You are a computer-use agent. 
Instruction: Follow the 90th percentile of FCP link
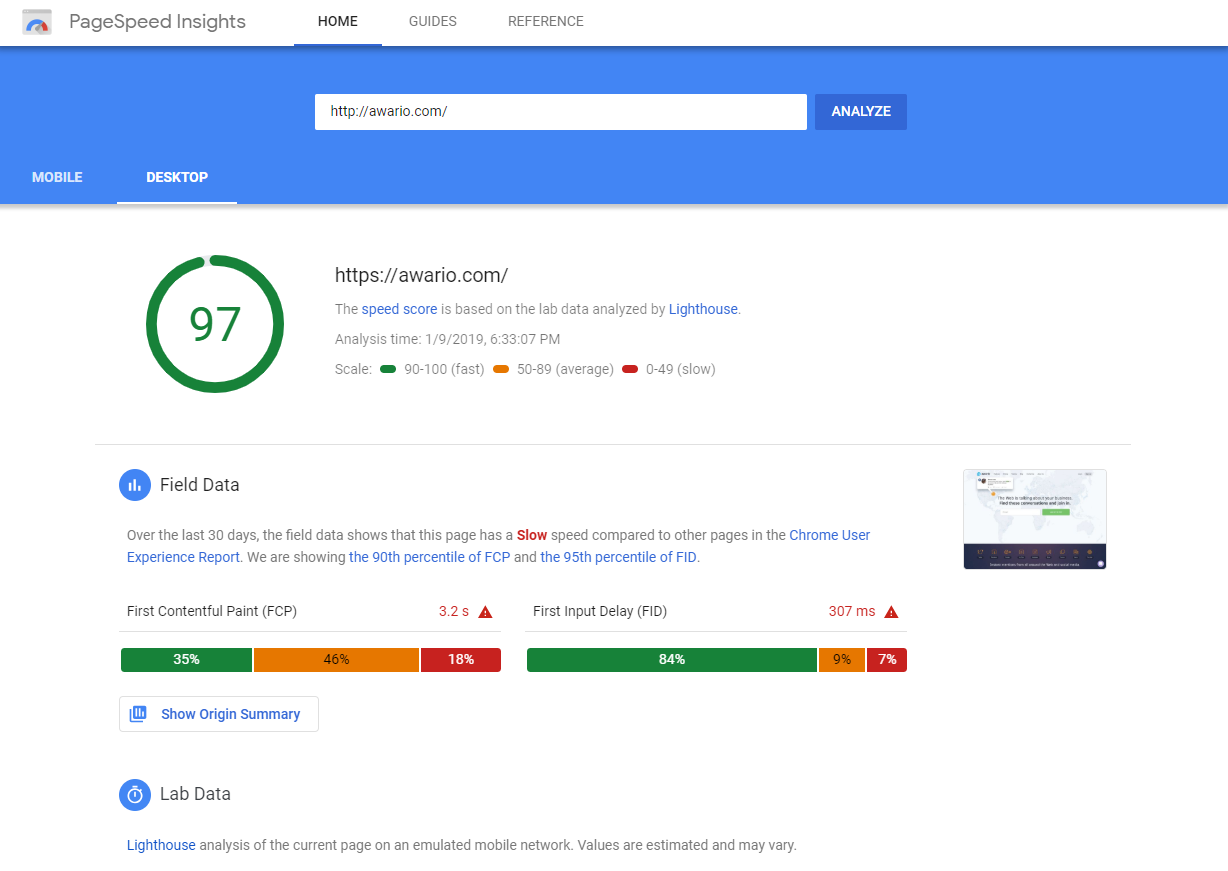point(429,557)
